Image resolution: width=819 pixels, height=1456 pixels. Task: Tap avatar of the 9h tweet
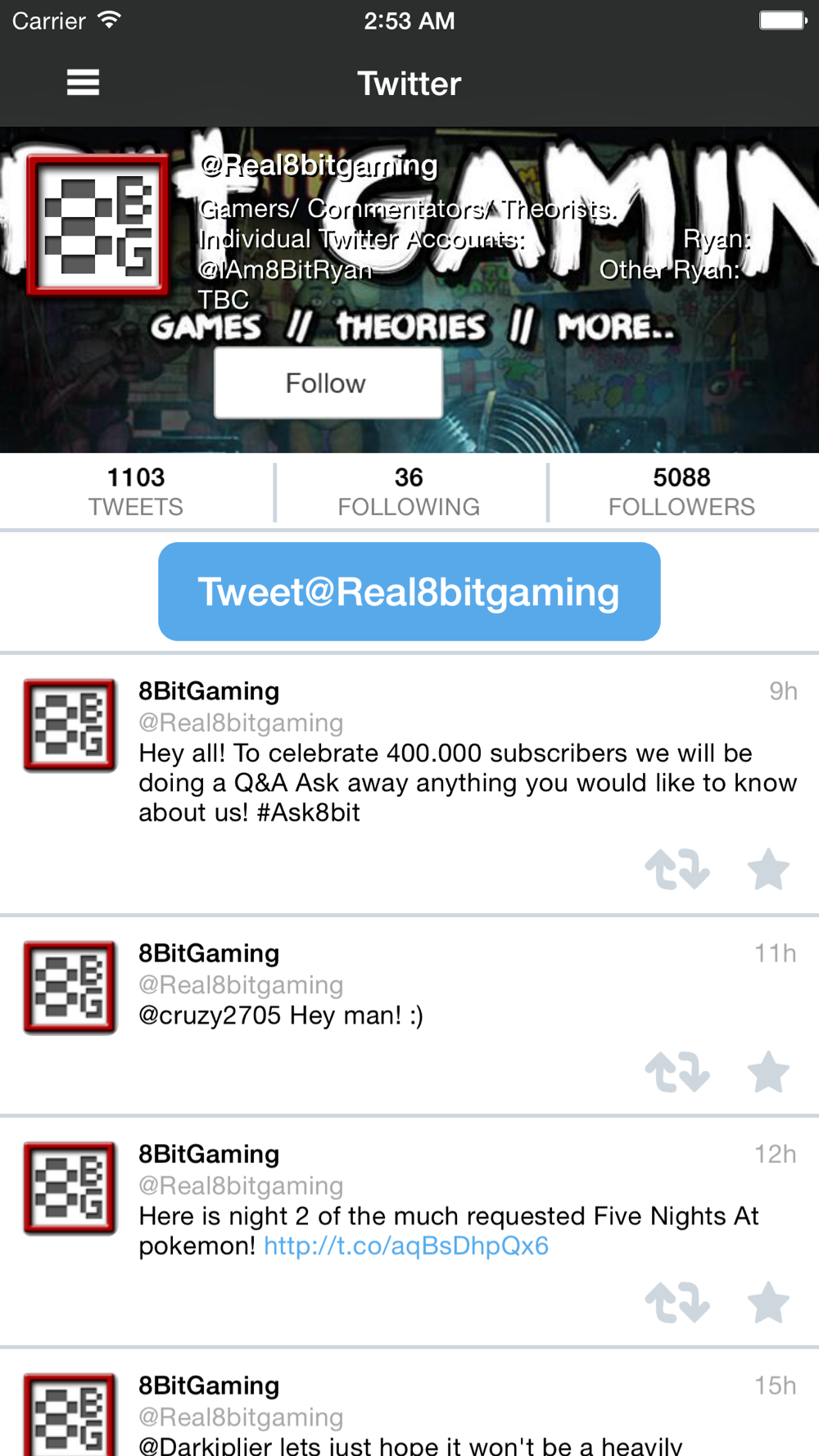pos(70,726)
